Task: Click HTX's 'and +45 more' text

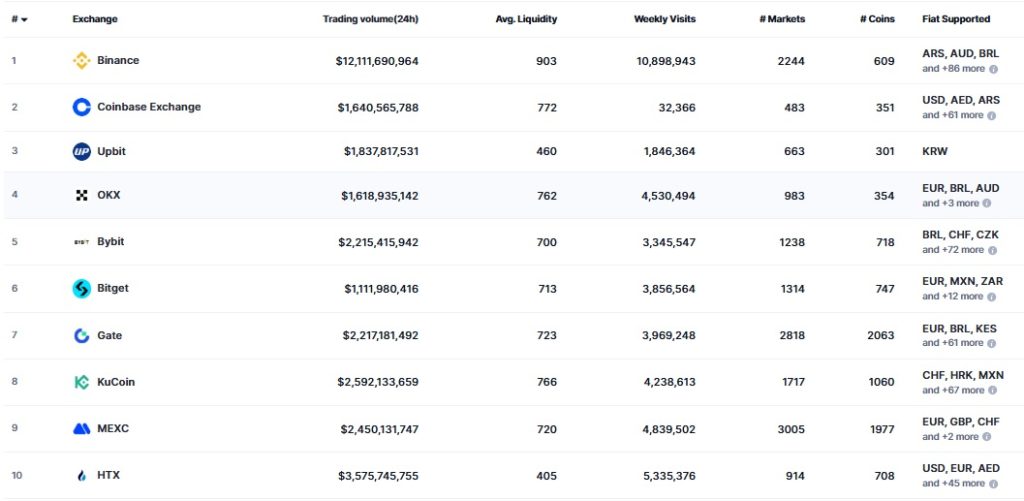Action: click(953, 484)
